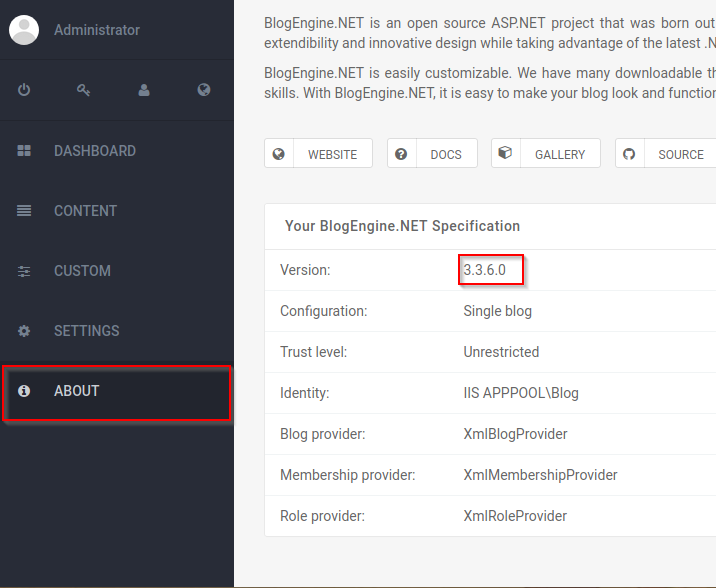The width and height of the screenshot is (716, 588).
Task: Click the Custom sliders icon
Action: click(x=24, y=271)
